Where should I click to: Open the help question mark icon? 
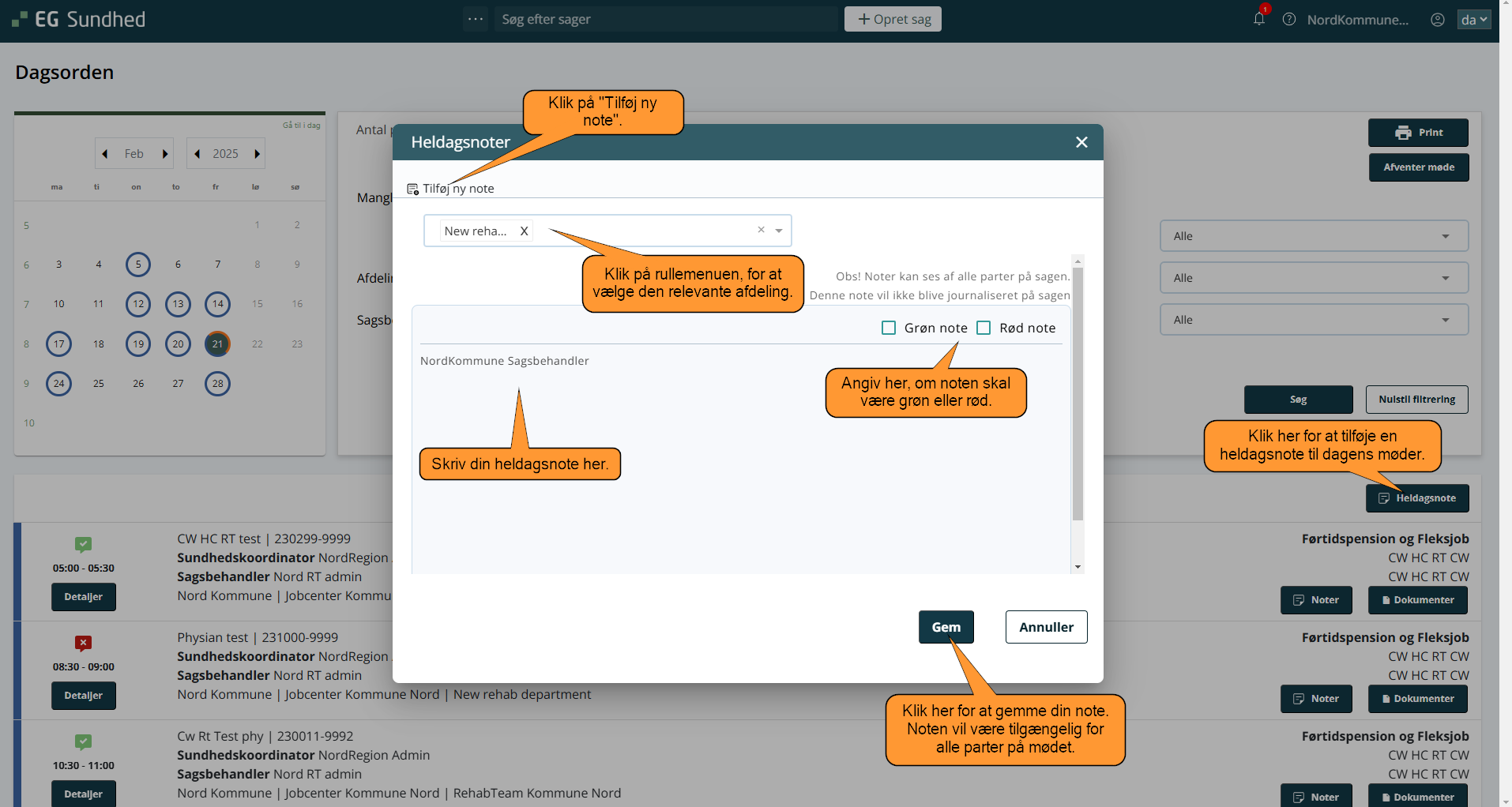click(1288, 20)
